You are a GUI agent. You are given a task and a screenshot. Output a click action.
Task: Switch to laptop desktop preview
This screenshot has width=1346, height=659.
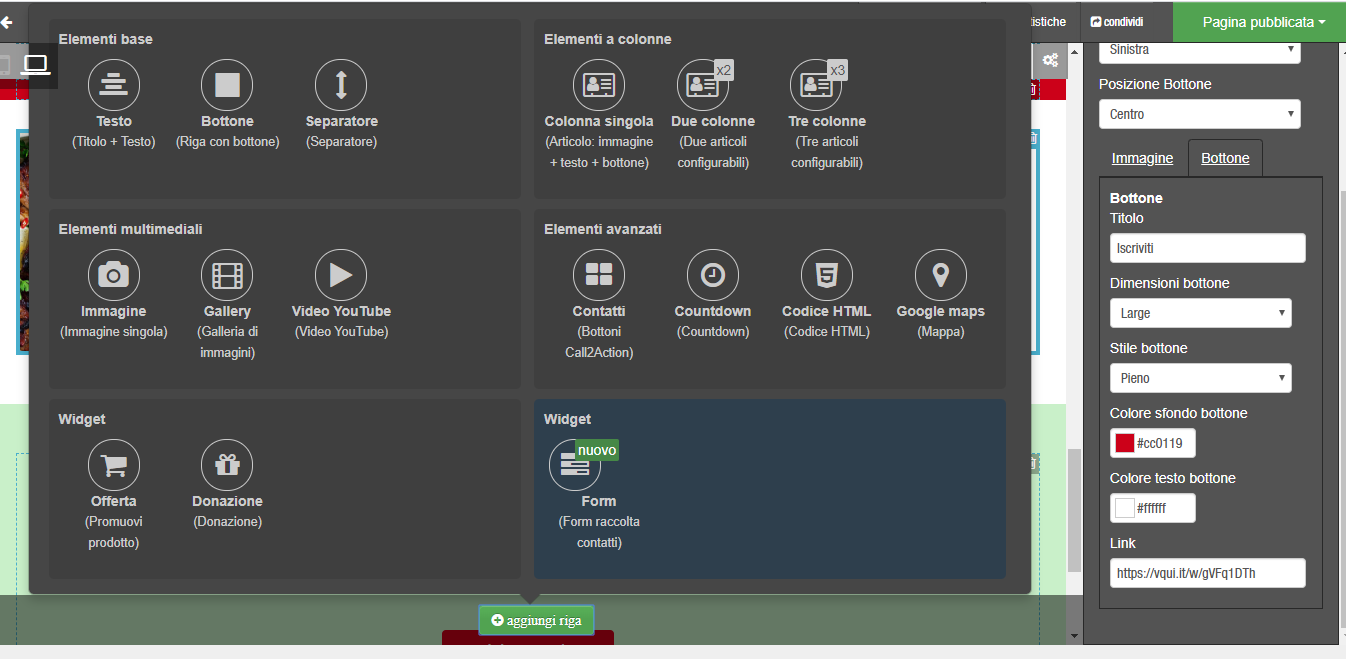36,65
